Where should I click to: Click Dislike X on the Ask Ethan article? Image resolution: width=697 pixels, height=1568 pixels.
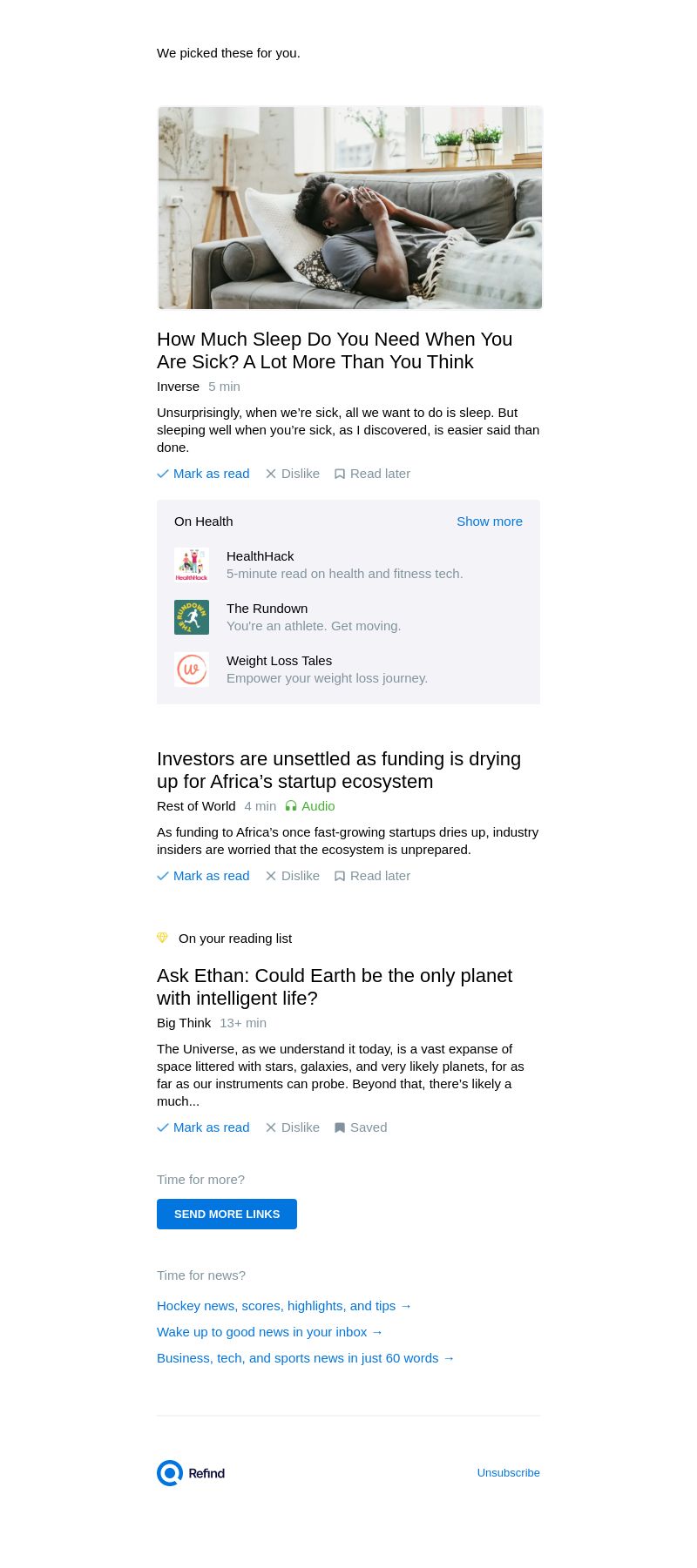[271, 1127]
